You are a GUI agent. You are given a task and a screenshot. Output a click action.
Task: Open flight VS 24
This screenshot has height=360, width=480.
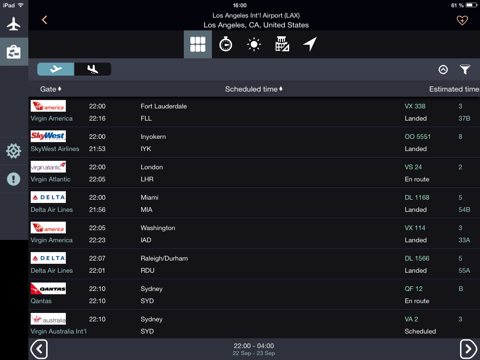(413, 167)
